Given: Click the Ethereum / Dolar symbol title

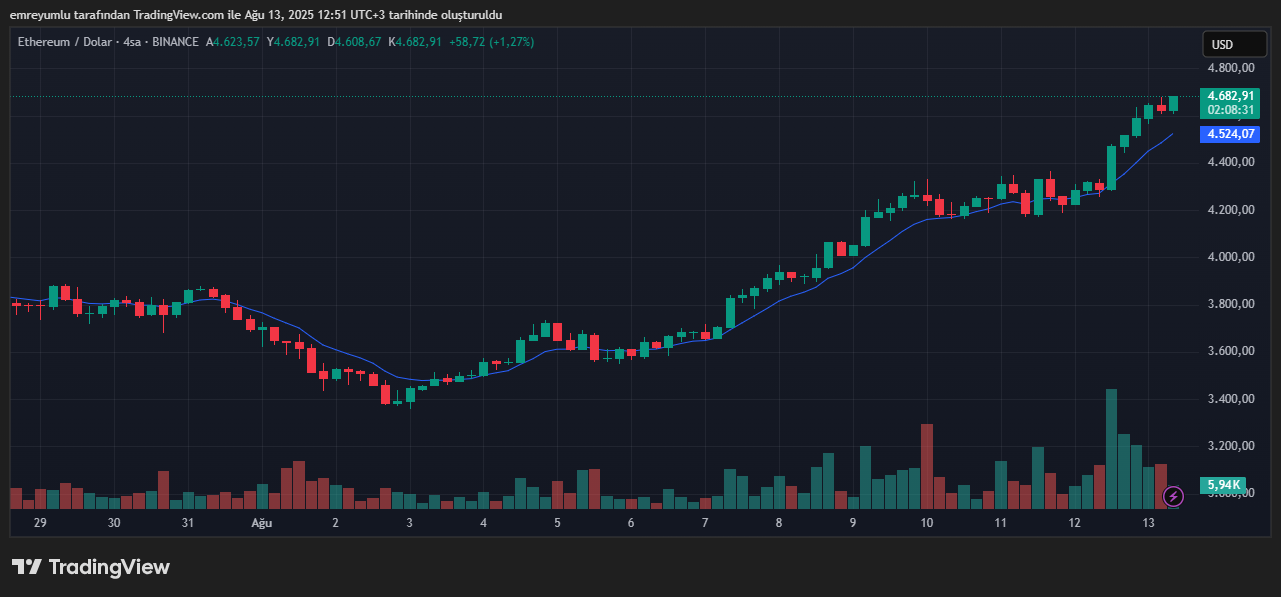Looking at the screenshot, I should [x=63, y=42].
